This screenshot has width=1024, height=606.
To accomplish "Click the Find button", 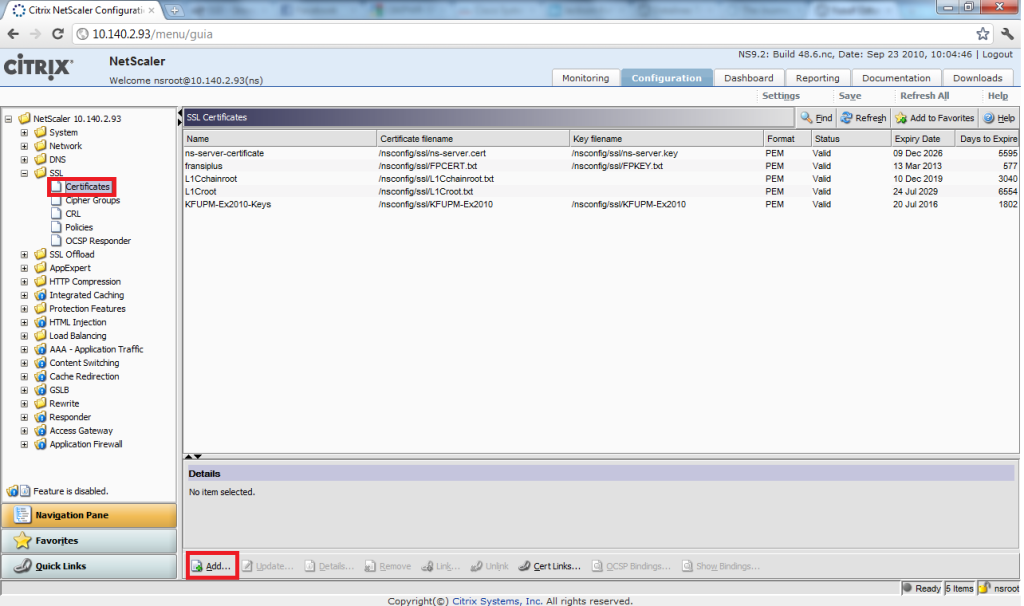I will click(x=816, y=118).
